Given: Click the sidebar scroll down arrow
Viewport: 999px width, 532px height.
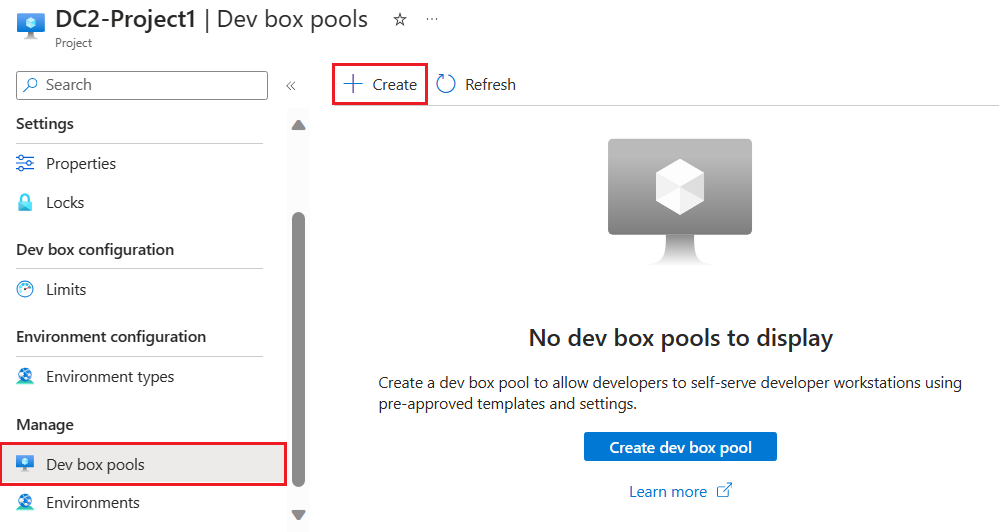Looking at the screenshot, I should (x=298, y=514).
